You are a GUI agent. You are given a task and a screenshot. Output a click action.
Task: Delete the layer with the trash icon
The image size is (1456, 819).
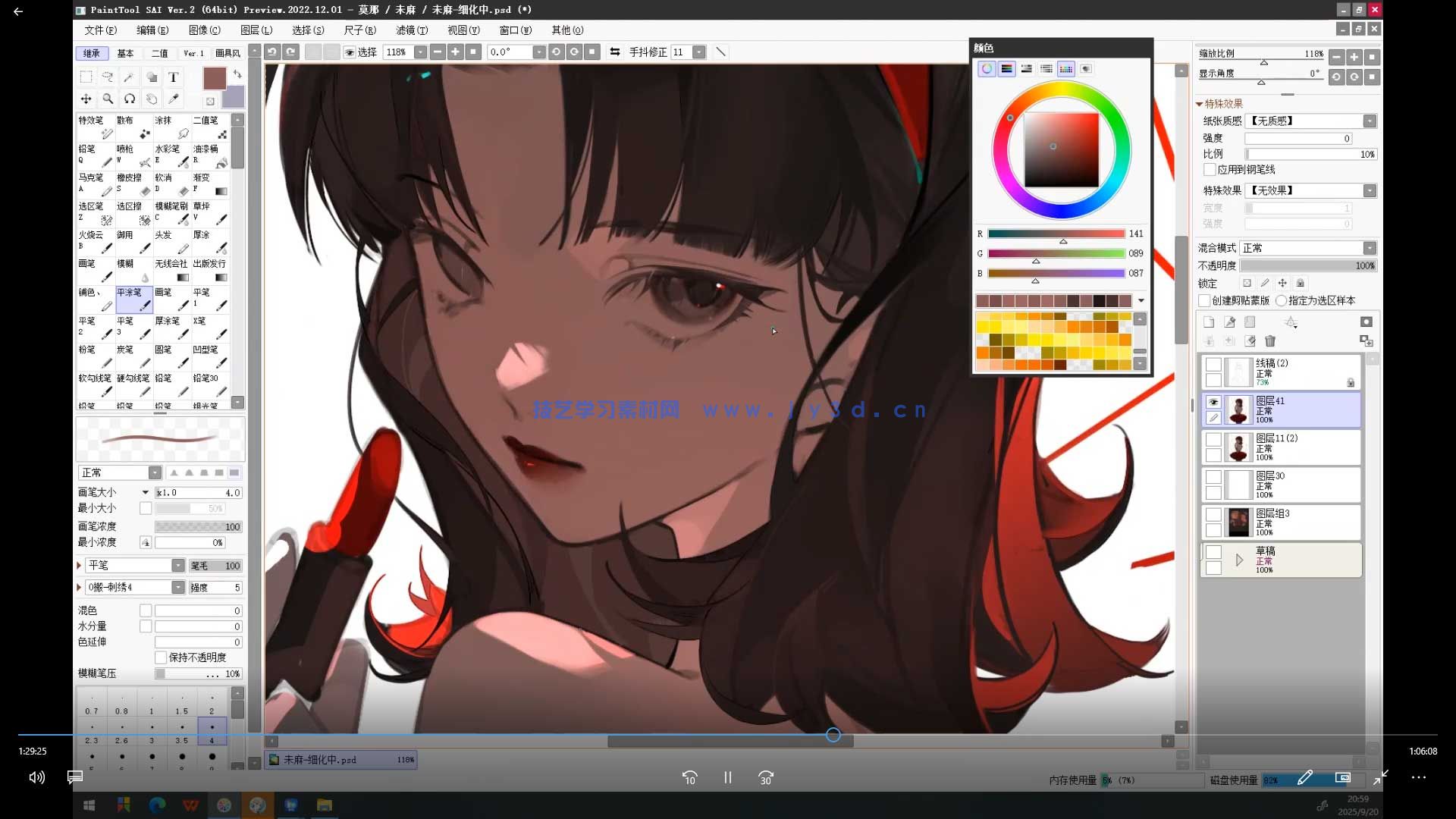pos(1270,341)
